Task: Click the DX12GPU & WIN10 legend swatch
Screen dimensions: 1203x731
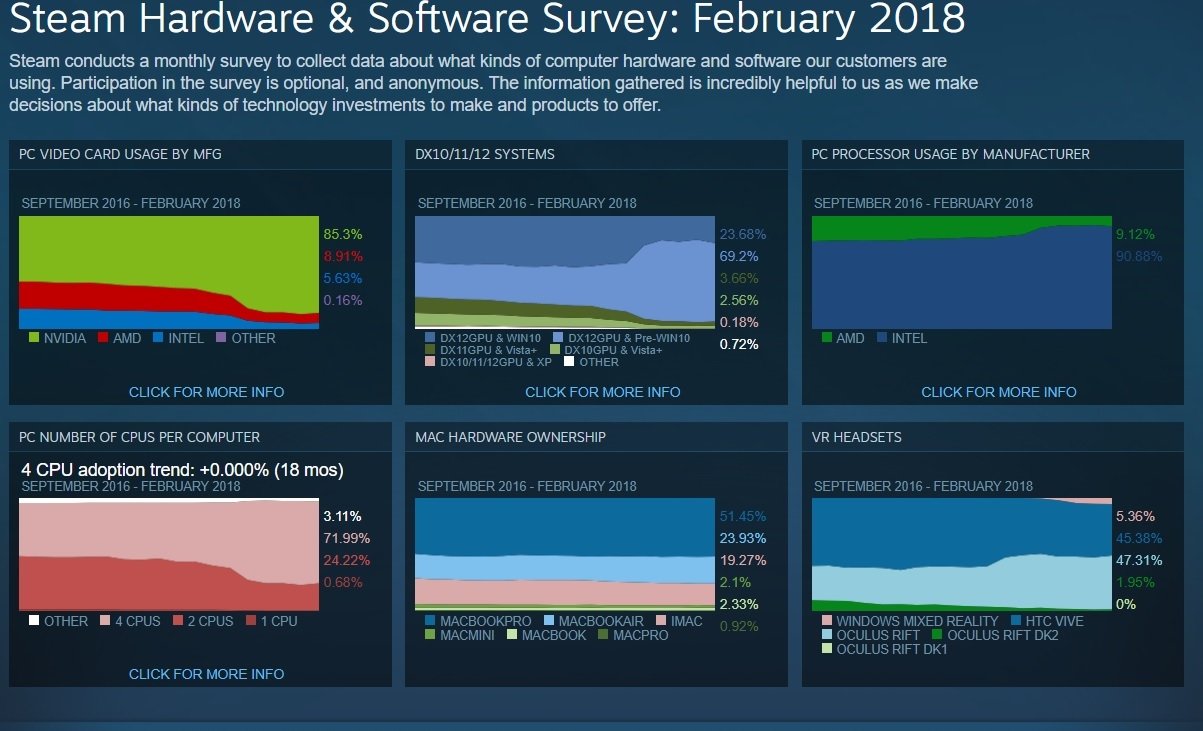Action: pos(430,338)
